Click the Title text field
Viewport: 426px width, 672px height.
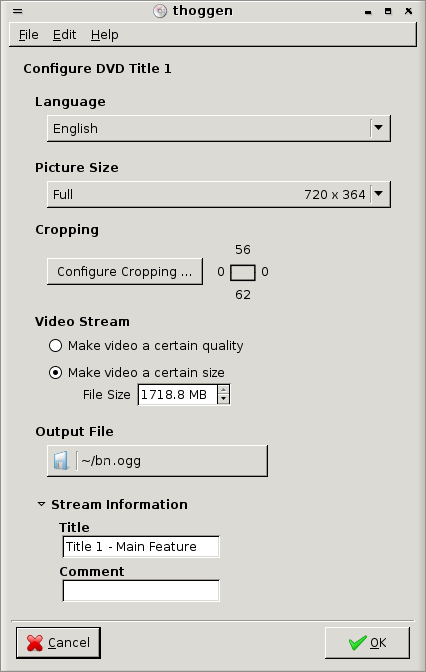141,546
